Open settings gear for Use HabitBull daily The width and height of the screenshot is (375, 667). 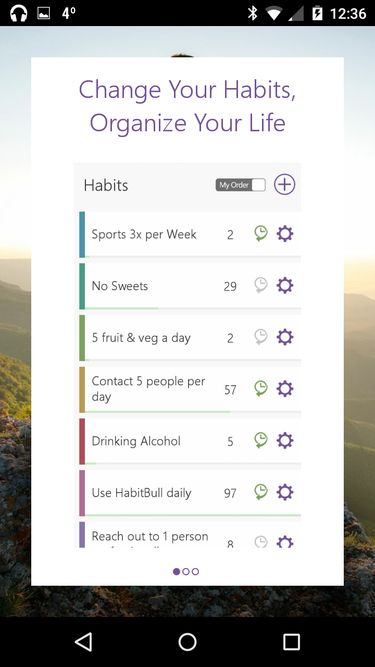click(285, 492)
